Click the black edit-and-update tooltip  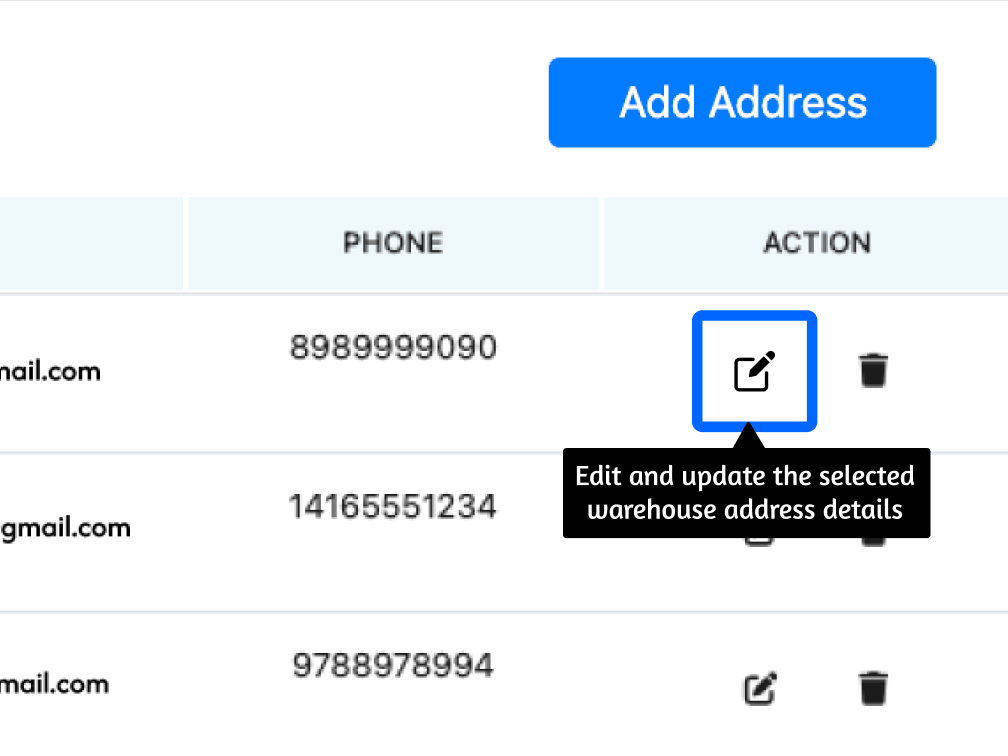coord(746,493)
